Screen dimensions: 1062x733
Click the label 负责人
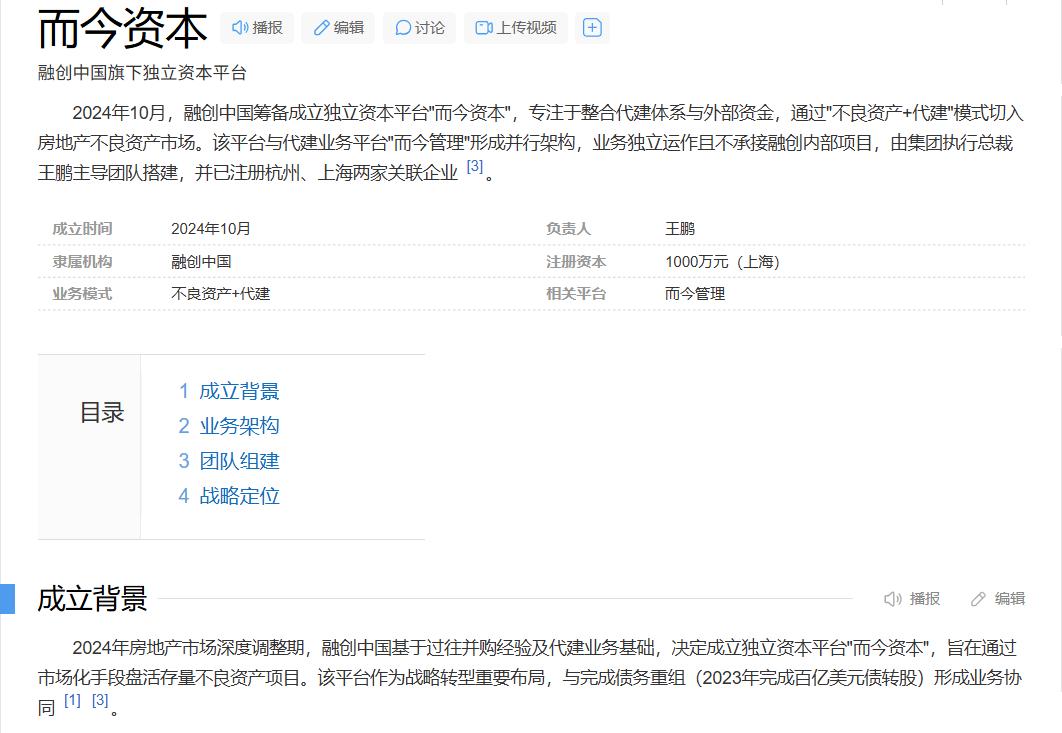click(x=568, y=229)
